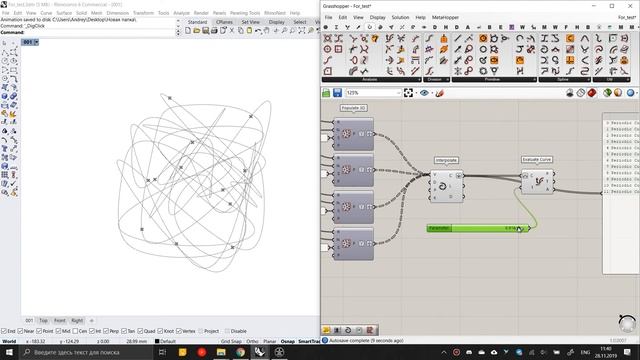Screen dimensions: 640x360
Task: Click the Rhino Command input line
Action: tap(87, 32)
